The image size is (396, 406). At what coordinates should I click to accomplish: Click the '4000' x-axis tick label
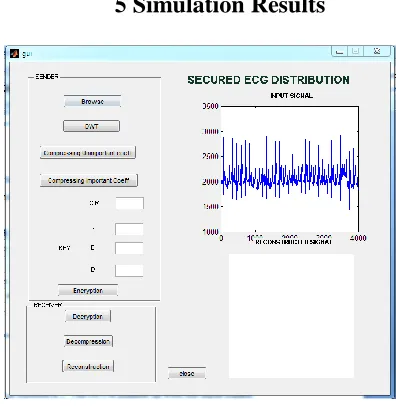pyautogui.click(x=358, y=238)
